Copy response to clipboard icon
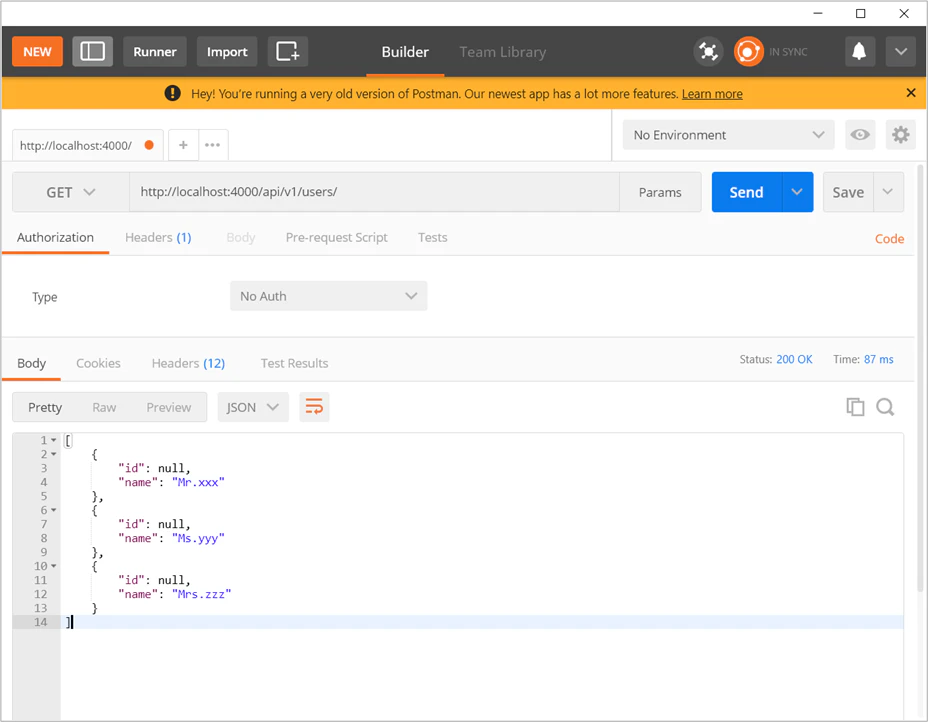Viewport: 928px width, 722px height. [x=855, y=407]
